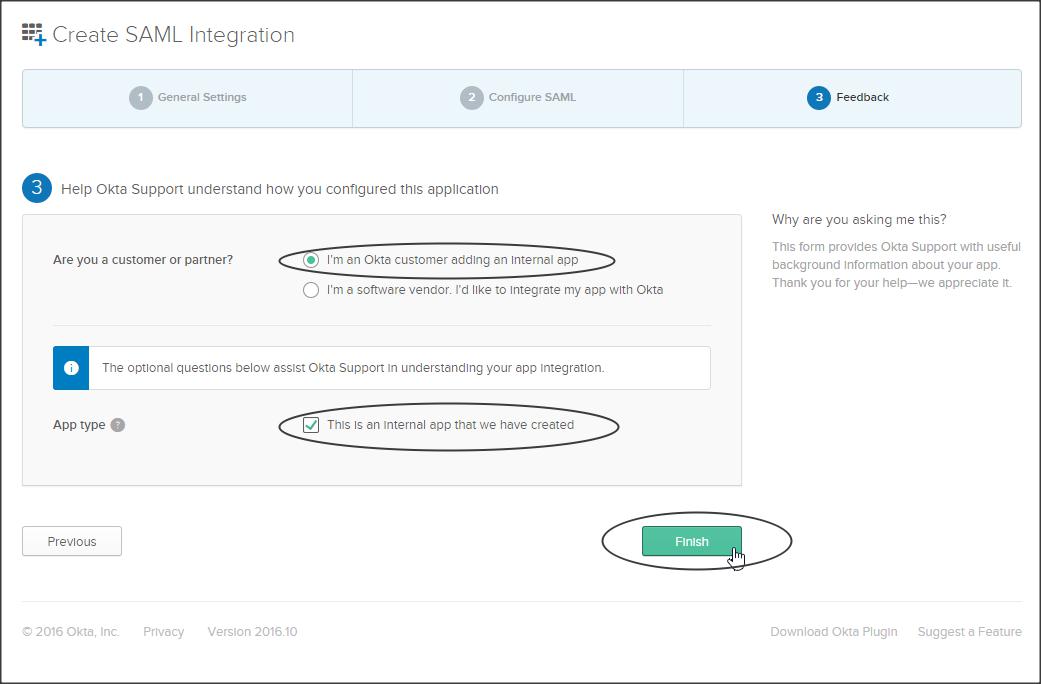Toggle the internal app checkbox
The width and height of the screenshot is (1041, 684).
(x=311, y=425)
